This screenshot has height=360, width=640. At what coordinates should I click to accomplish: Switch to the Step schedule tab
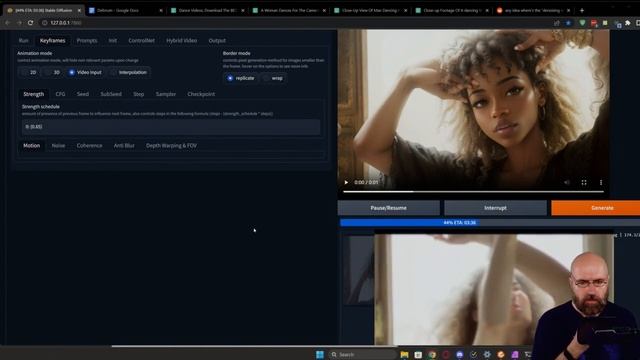click(x=138, y=94)
